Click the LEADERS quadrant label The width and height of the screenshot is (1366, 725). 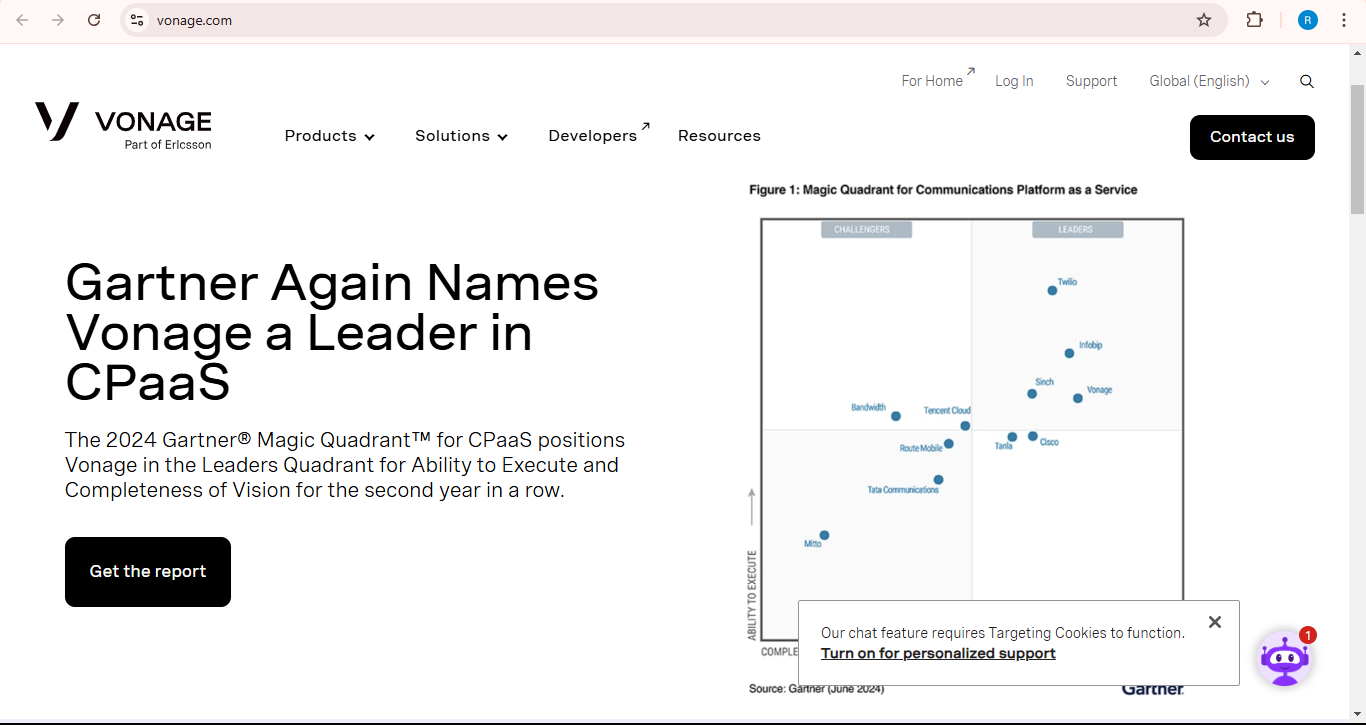(1076, 230)
